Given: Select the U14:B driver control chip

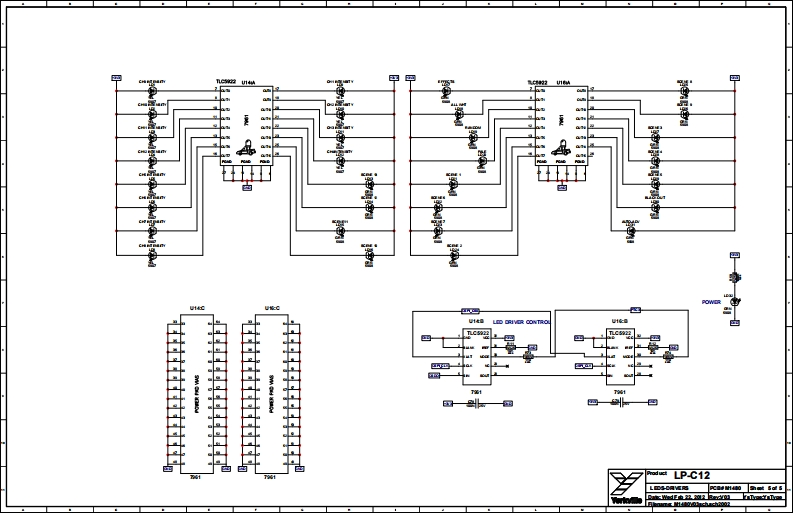Looking at the screenshot, I should click(476, 358).
